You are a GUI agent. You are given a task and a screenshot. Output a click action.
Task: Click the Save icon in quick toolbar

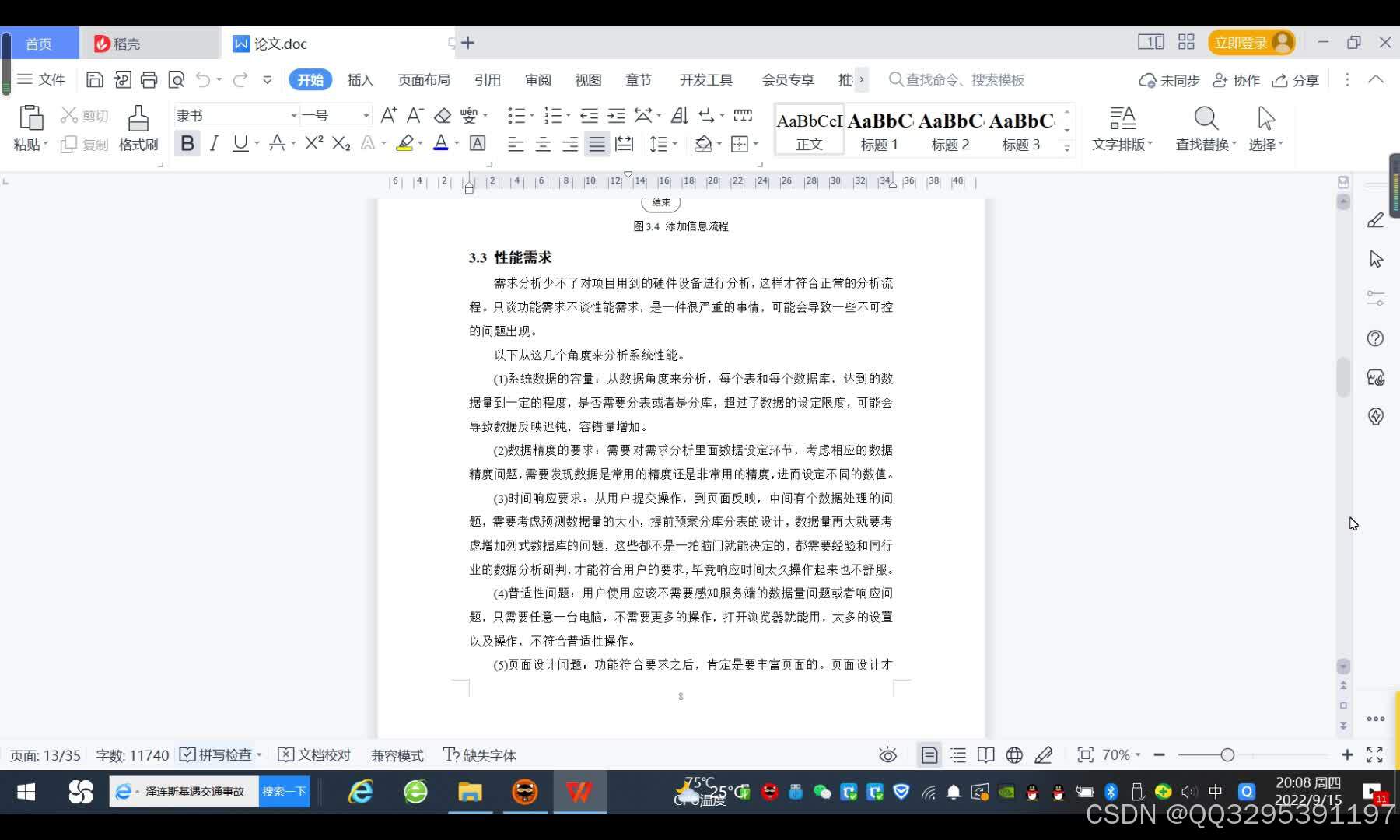pyautogui.click(x=94, y=79)
